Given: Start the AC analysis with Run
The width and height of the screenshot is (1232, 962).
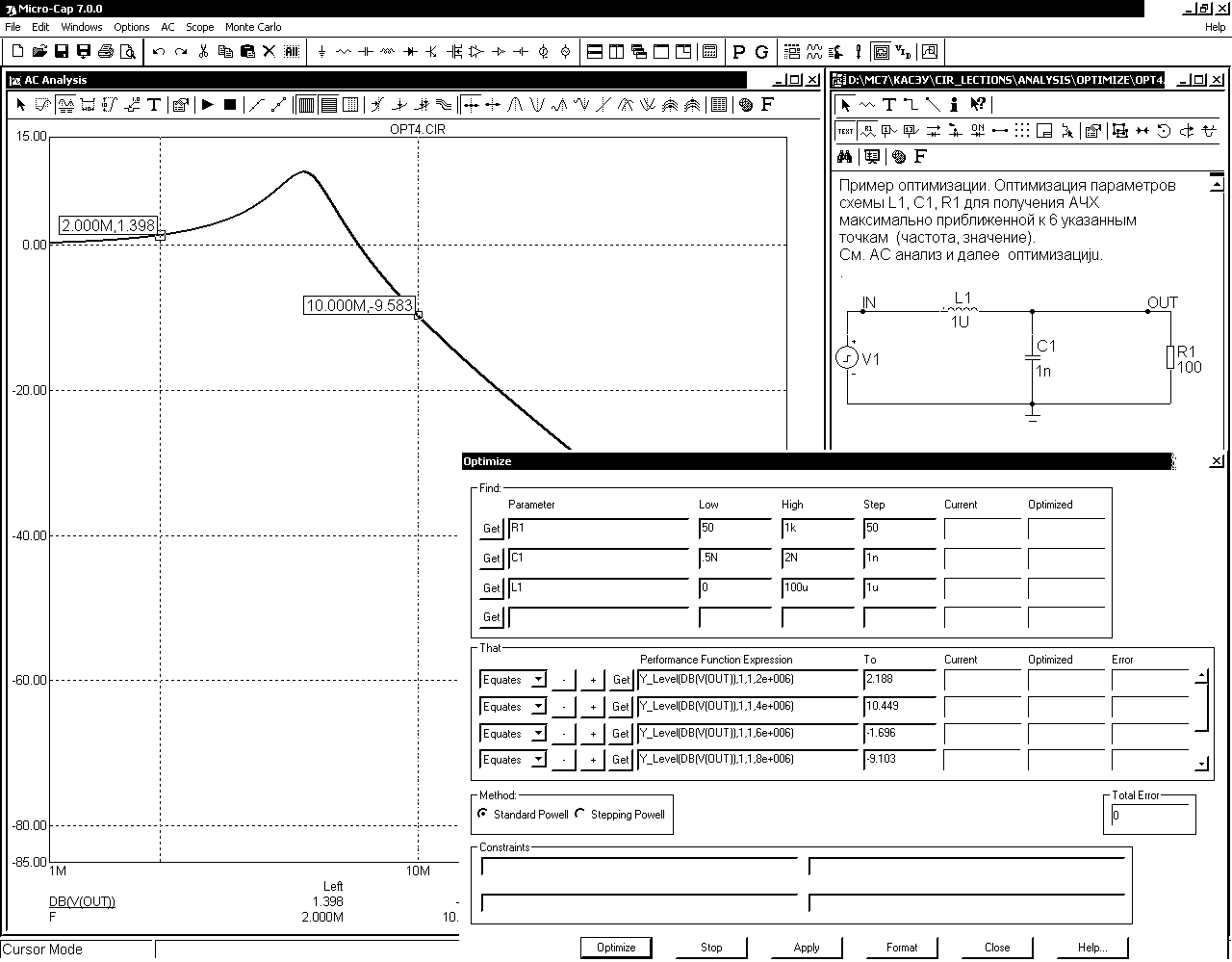Looking at the screenshot, I should click(207, 105).
